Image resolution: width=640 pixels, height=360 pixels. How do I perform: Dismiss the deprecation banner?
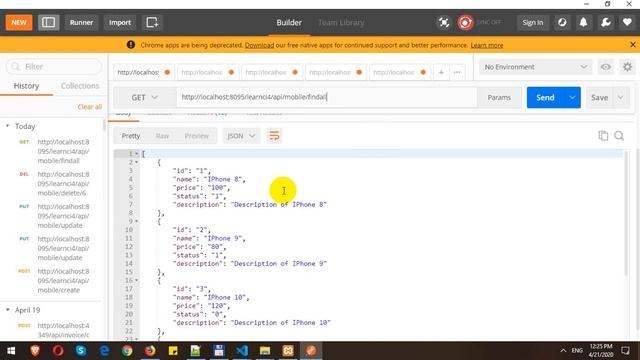[x=633, y=44]
